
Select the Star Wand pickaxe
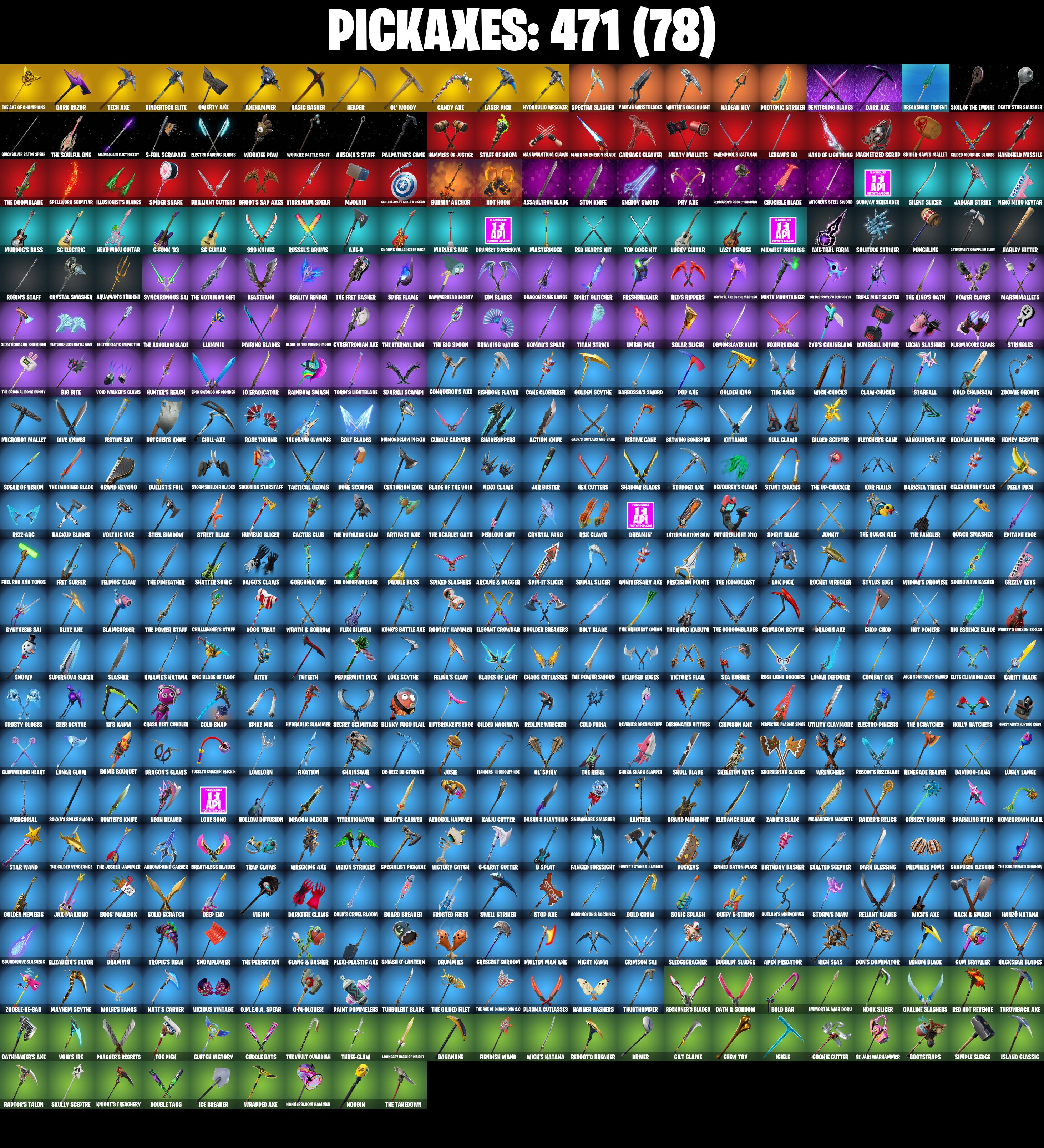click(24, 848)
